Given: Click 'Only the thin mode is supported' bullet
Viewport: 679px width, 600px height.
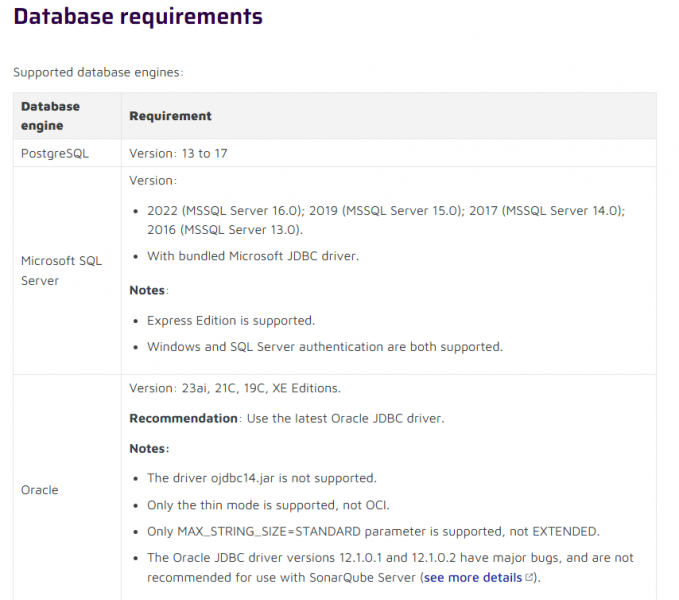Looking at the screenshot, I should [x=268, y=505].
